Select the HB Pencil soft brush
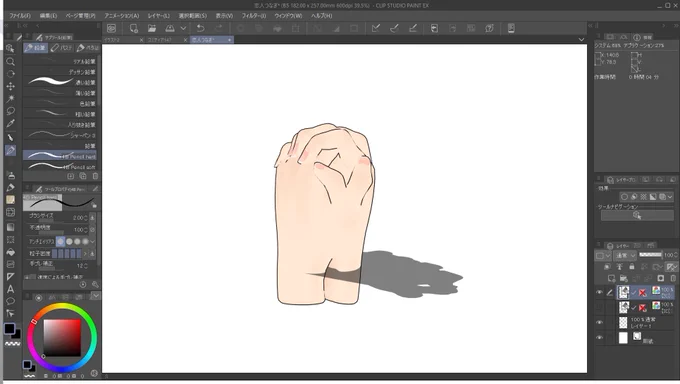This screenshot has height=384, width=680. 60,167
